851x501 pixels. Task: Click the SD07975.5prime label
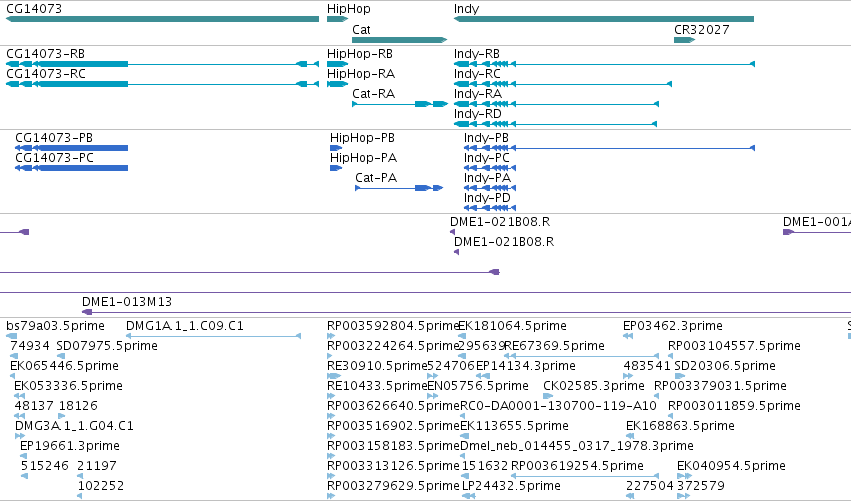point(107,346)
